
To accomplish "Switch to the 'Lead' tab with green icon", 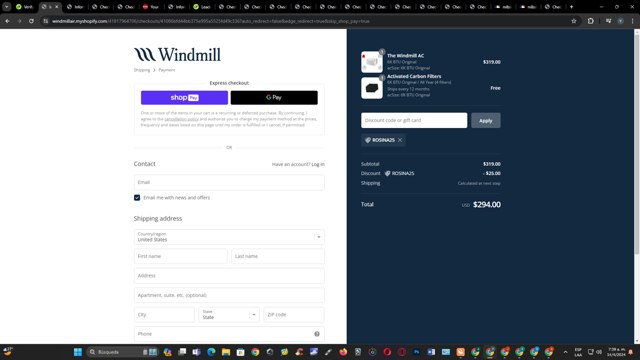I will point(202,7).
